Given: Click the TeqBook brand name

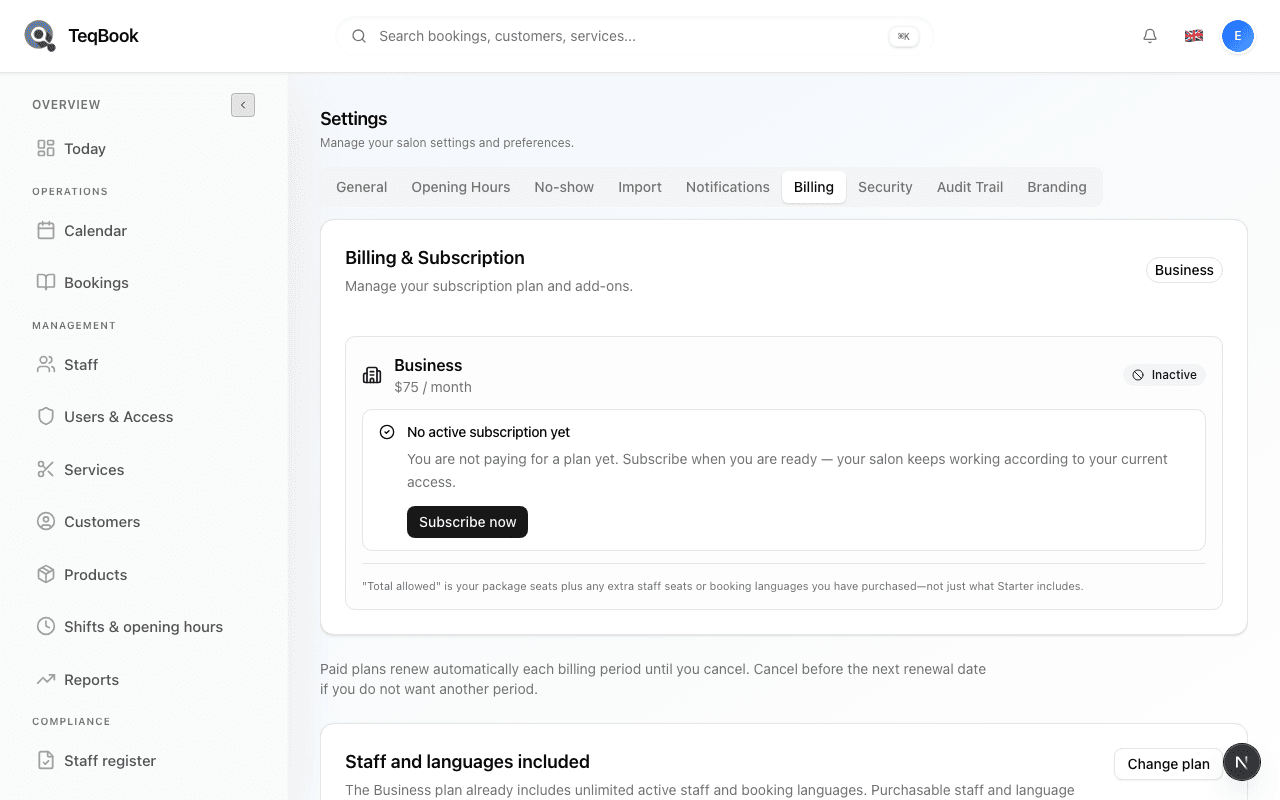Looking at the screenshot, I should coord(103,36).
